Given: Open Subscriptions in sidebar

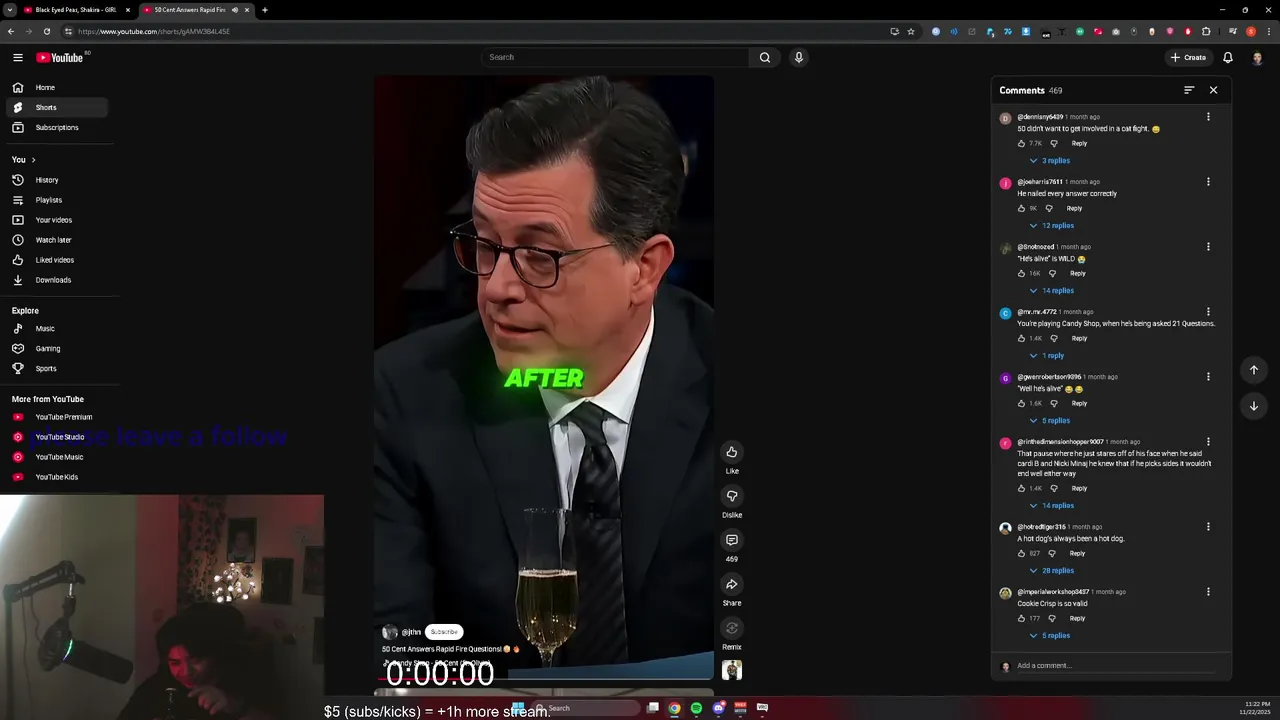Looking at the screenshot, I should [x=56, y=127].
